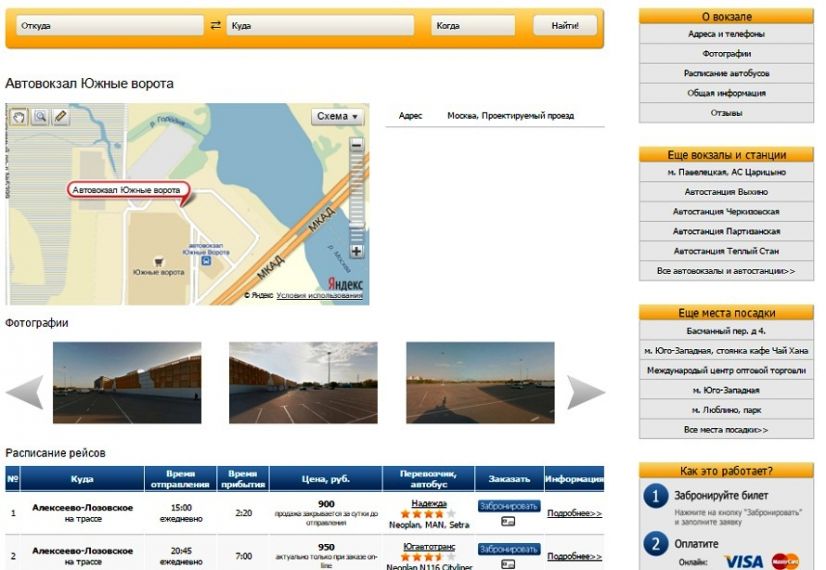This screenshot has width=826, height=570.
Task: Open the middle station photo thumbnail
Action: click(303, 383)
